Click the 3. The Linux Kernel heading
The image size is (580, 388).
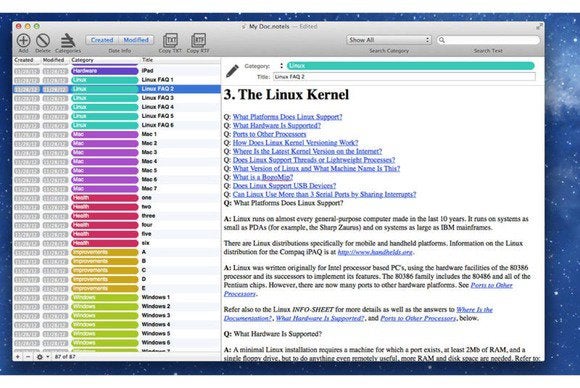click(286, 95)
